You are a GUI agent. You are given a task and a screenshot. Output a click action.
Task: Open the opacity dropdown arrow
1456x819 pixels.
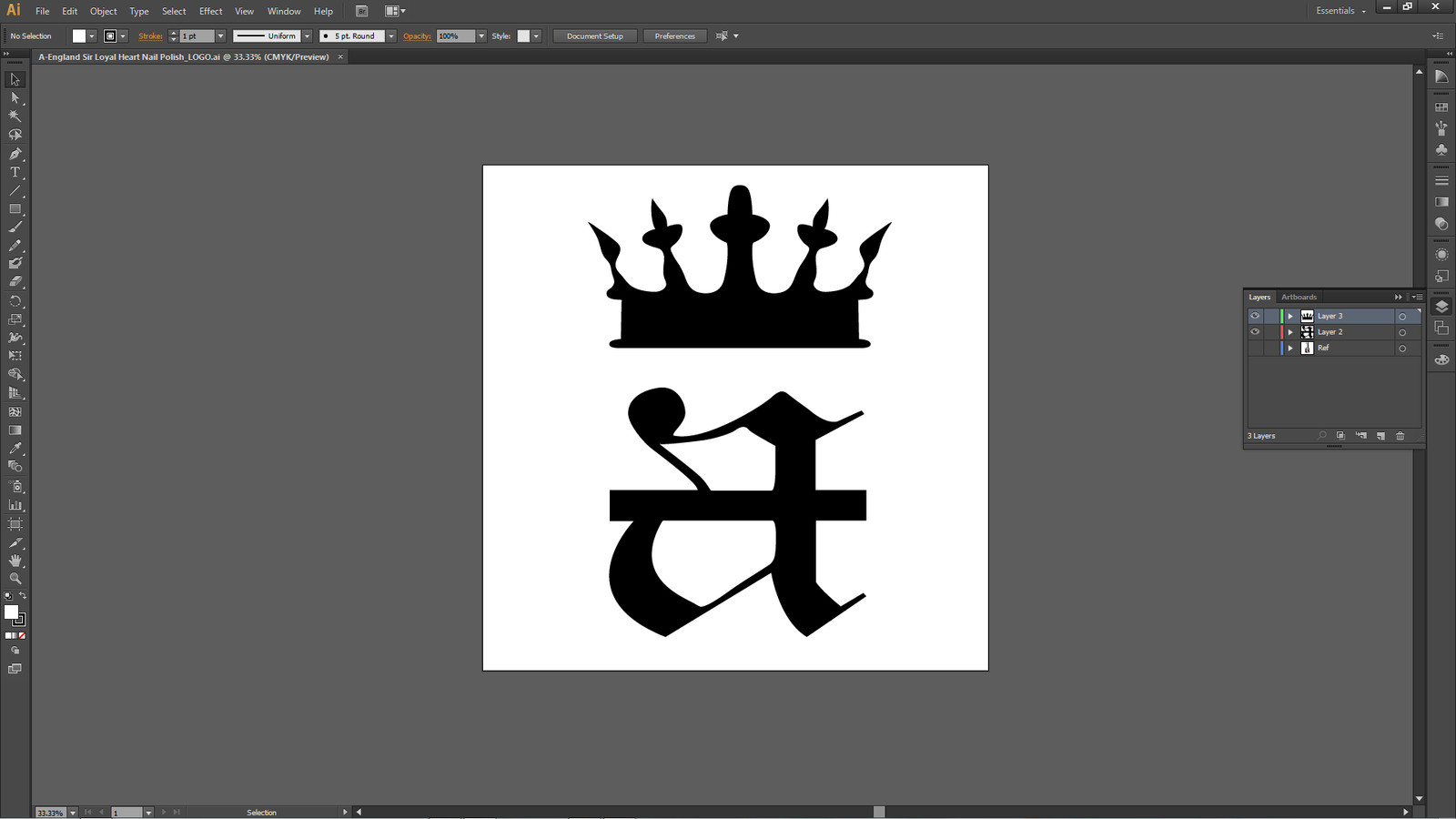tap(481, 36)
